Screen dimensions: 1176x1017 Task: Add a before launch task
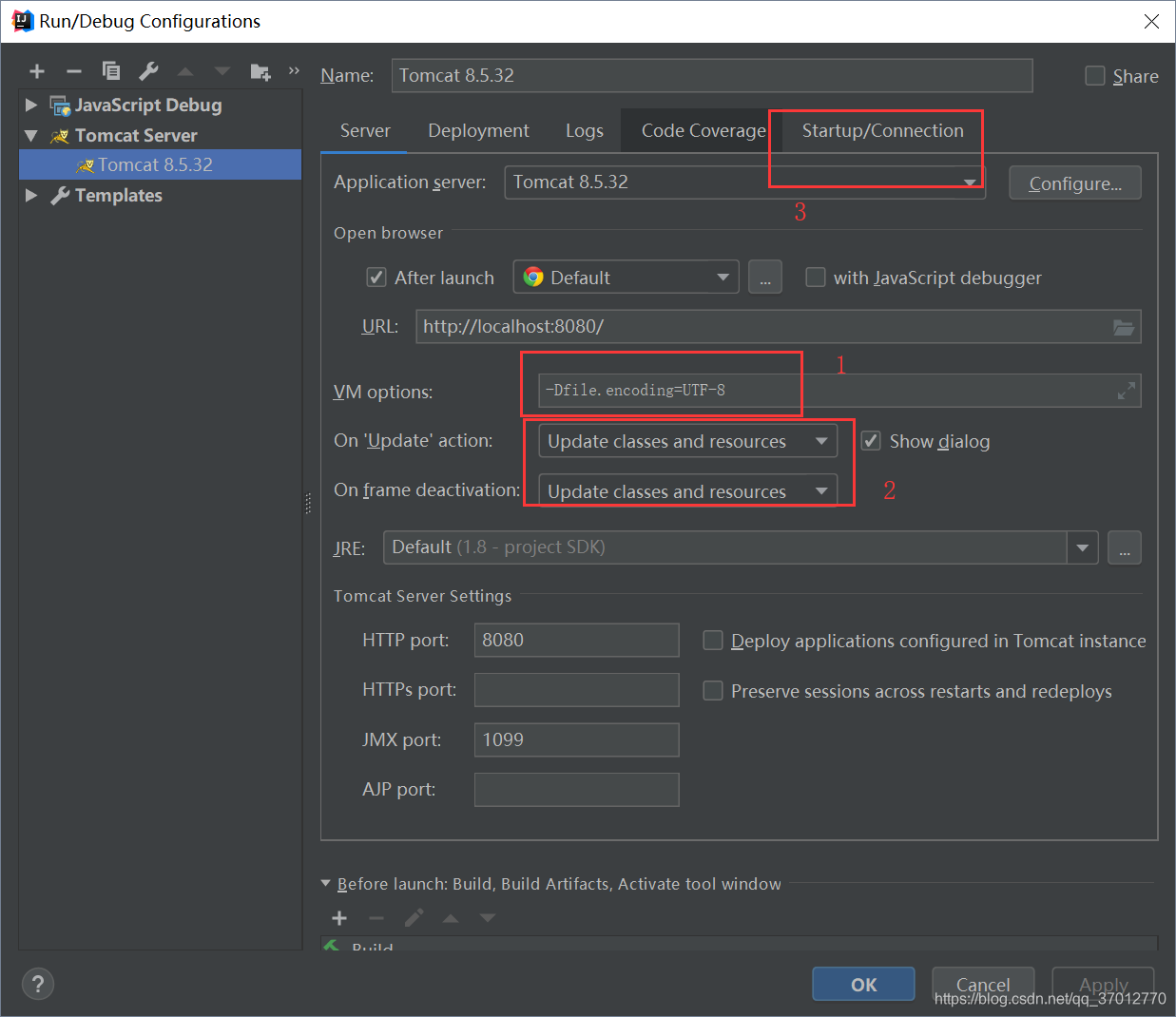[339, 918]
